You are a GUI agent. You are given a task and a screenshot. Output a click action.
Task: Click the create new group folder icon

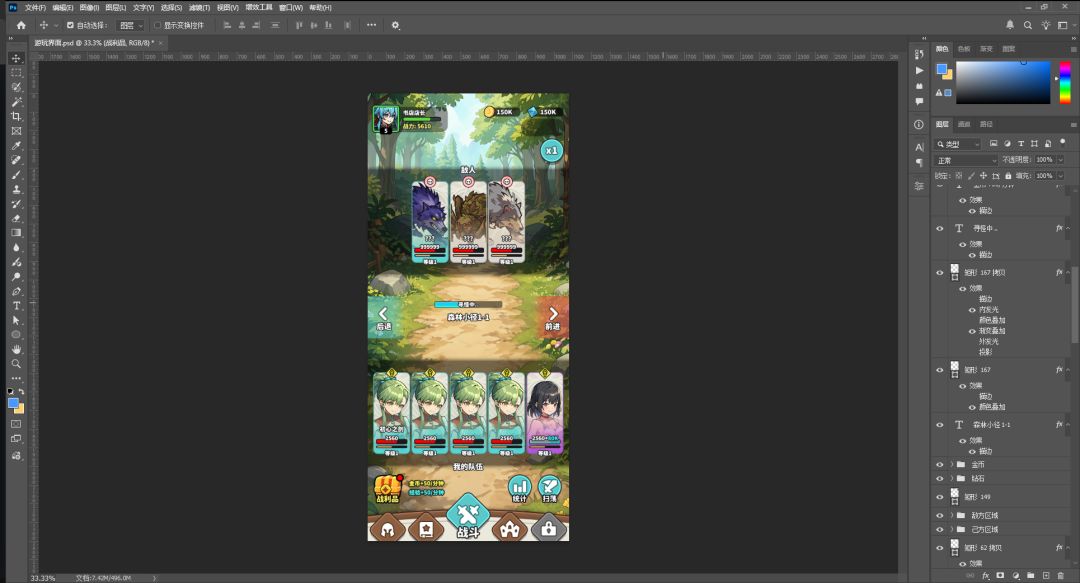(1030, 575)
